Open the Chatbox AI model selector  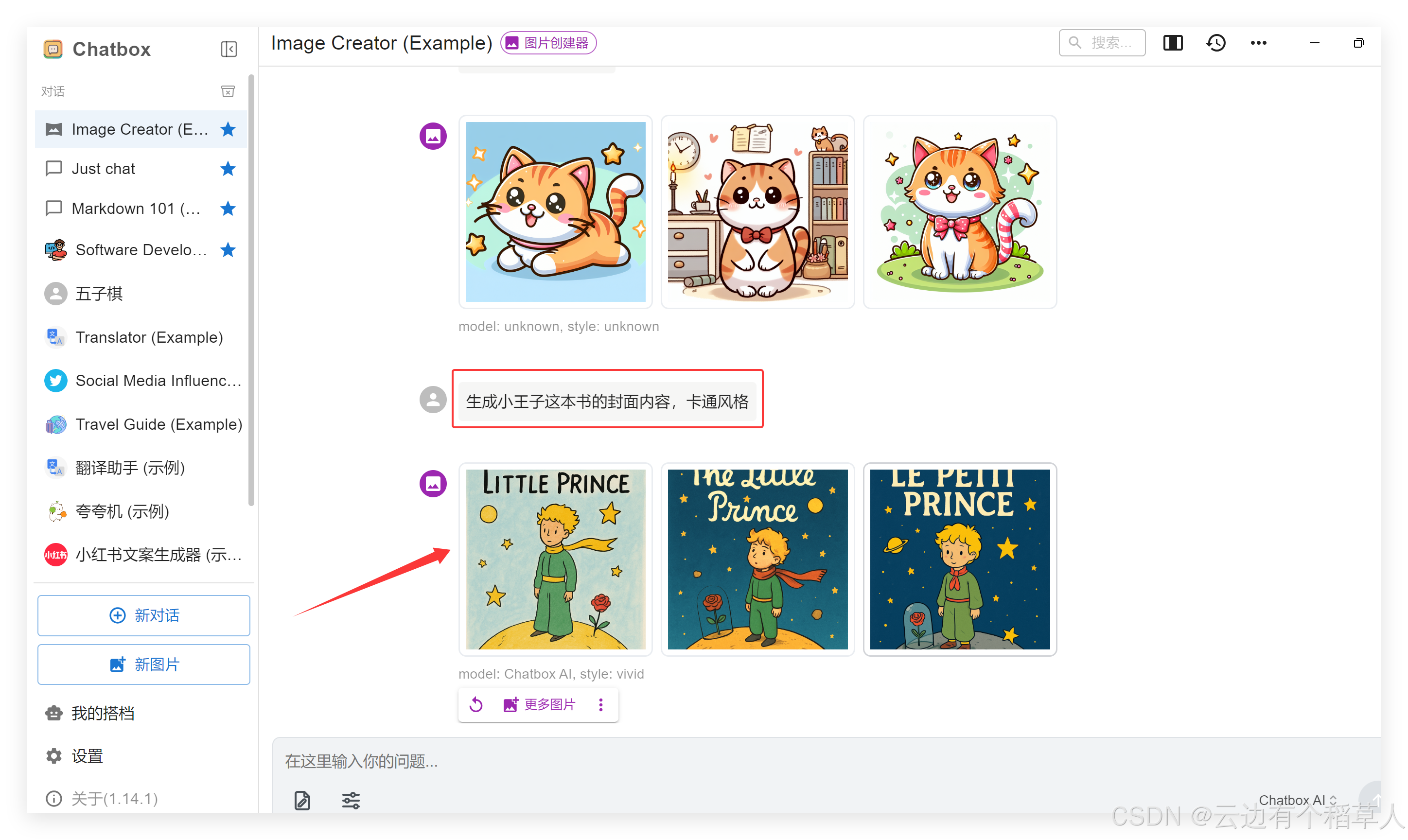(x=1298, y=800)
